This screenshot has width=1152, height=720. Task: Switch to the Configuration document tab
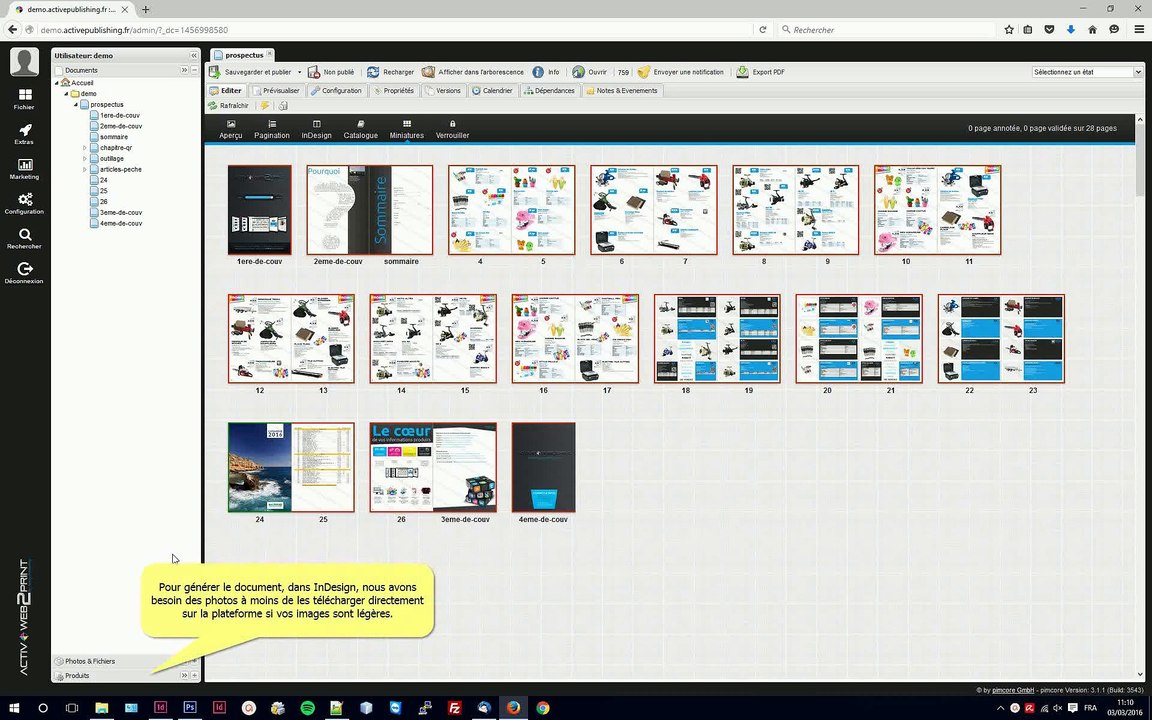pyautogui.click(x=336, y=90)
